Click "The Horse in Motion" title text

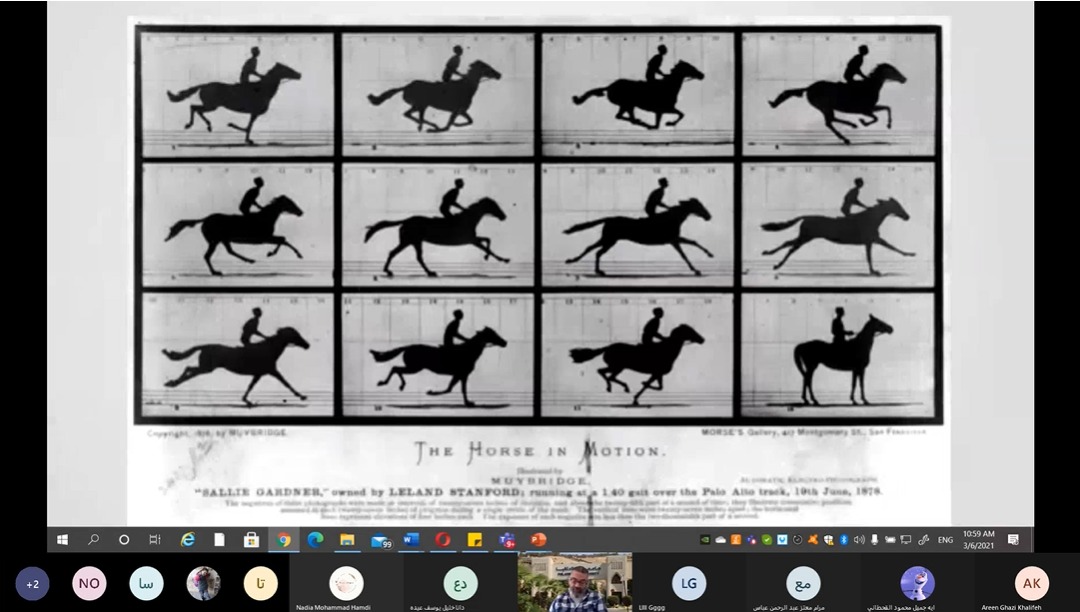coord(540,452)
